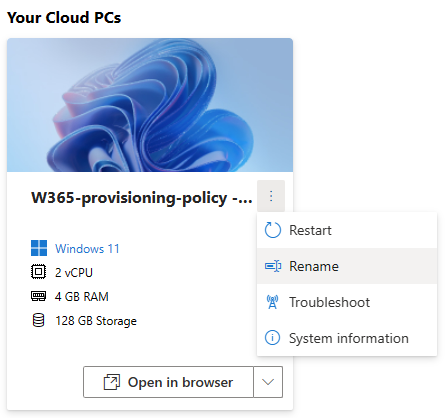The height and width of the screenshot is (418, 445).
Task: Click the Troubleshoot antenna icon
Action: 273,302
